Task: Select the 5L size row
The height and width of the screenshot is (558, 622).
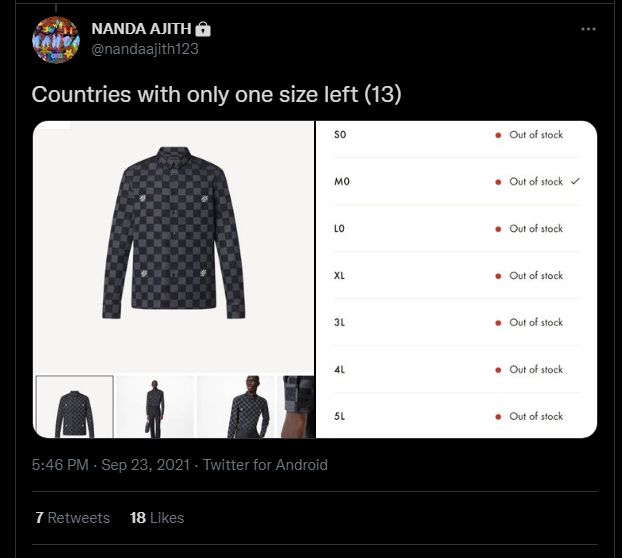Action: pyautogui.click(x=456, y=416)
